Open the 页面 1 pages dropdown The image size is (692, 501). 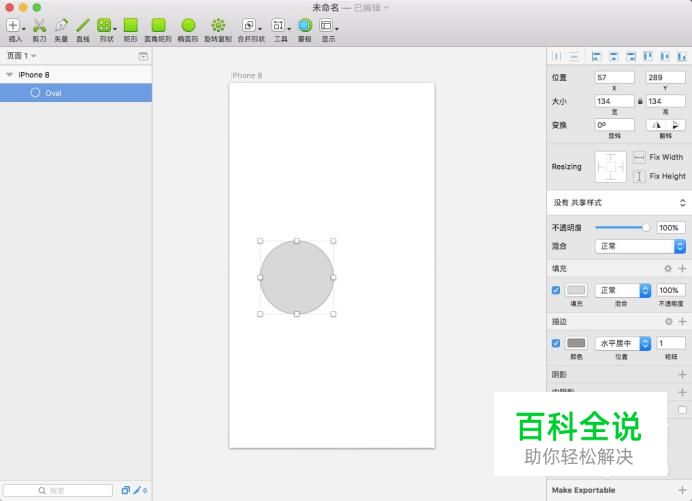(21, 56)
